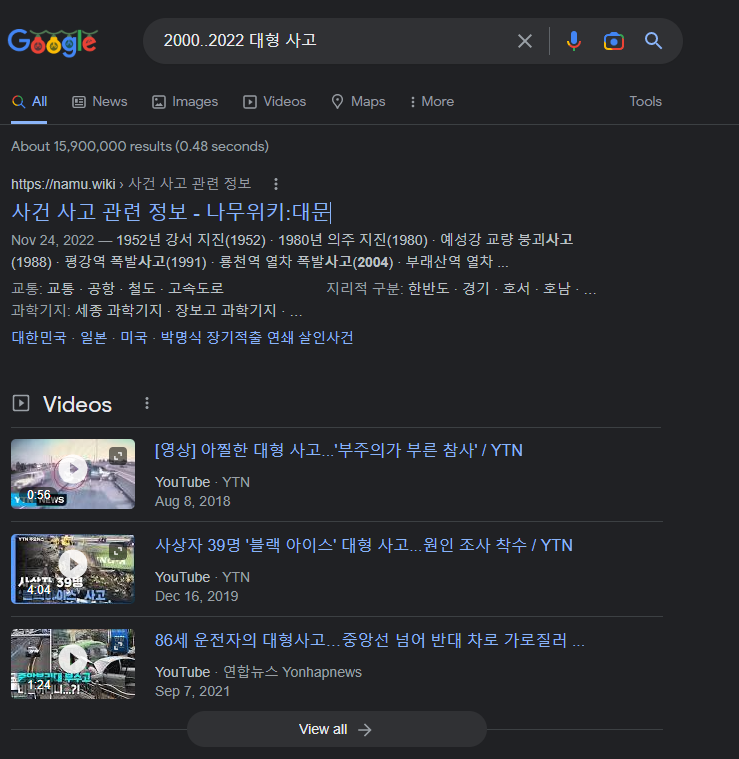Clear the search query with the X icon
Image resolution: width=739 pixels, height=759 pixels.
[x=525, y=41]
